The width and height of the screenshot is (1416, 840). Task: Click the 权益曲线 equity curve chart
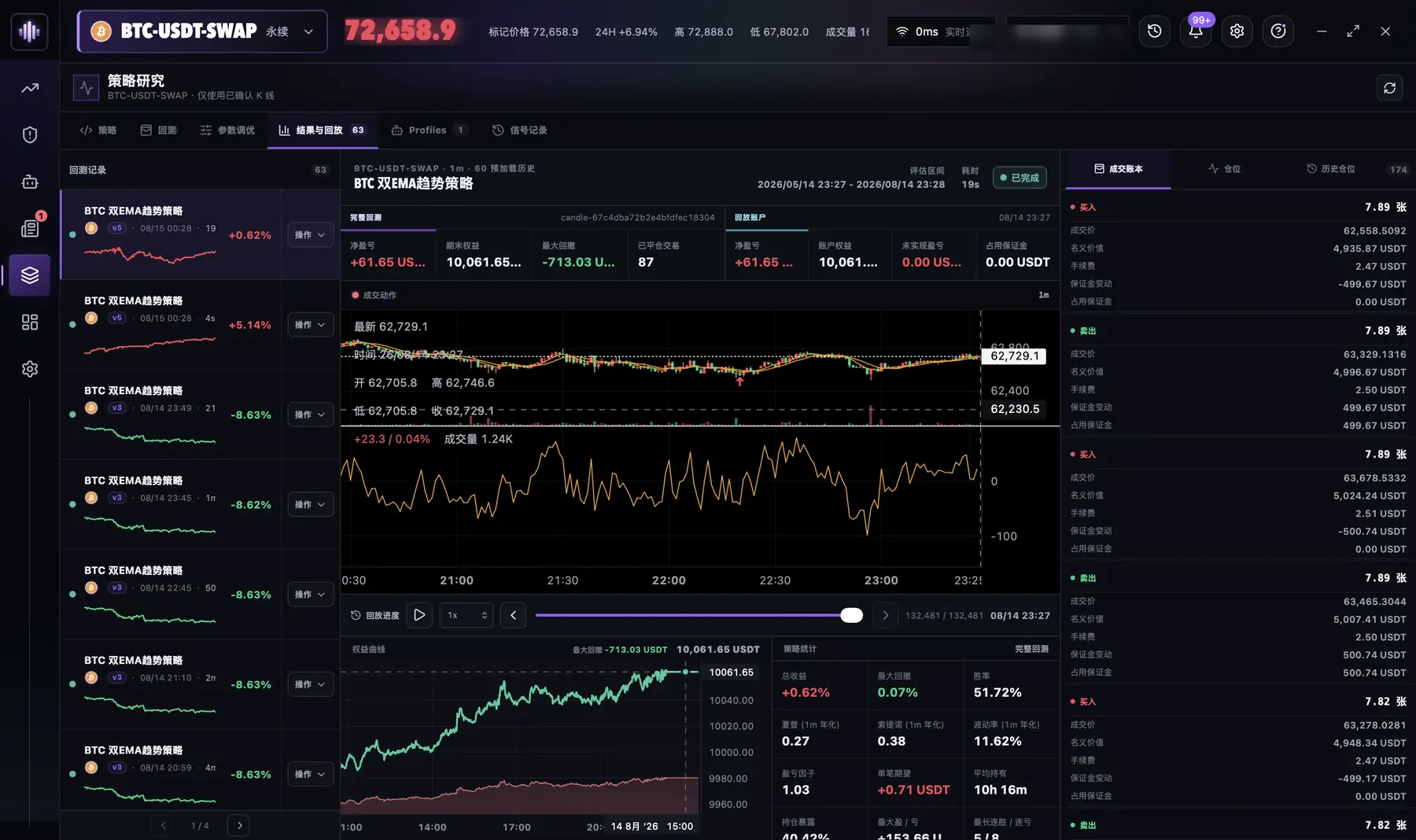[519, 739]
